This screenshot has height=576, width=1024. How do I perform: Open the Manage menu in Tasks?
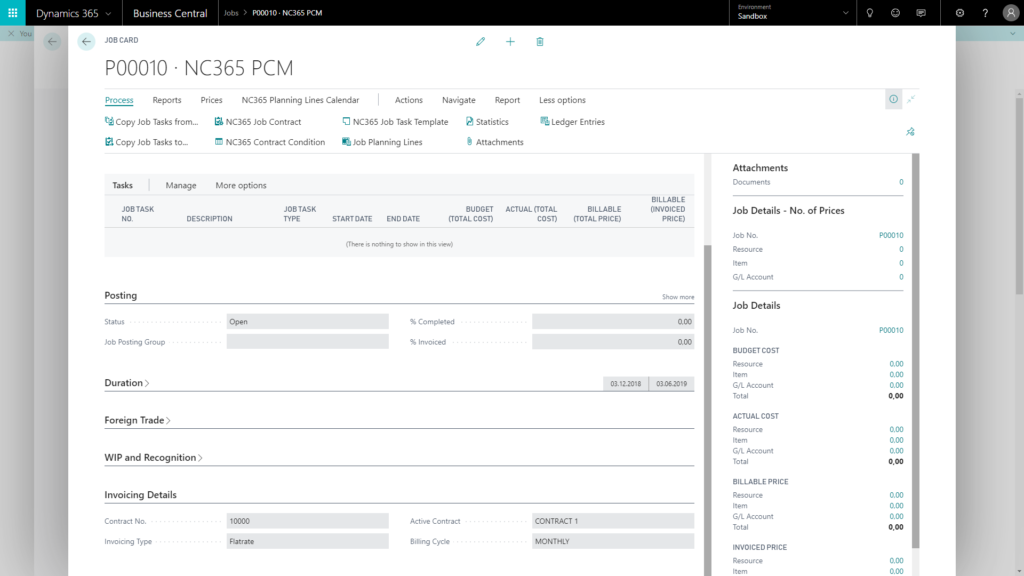tap(181, 185)
